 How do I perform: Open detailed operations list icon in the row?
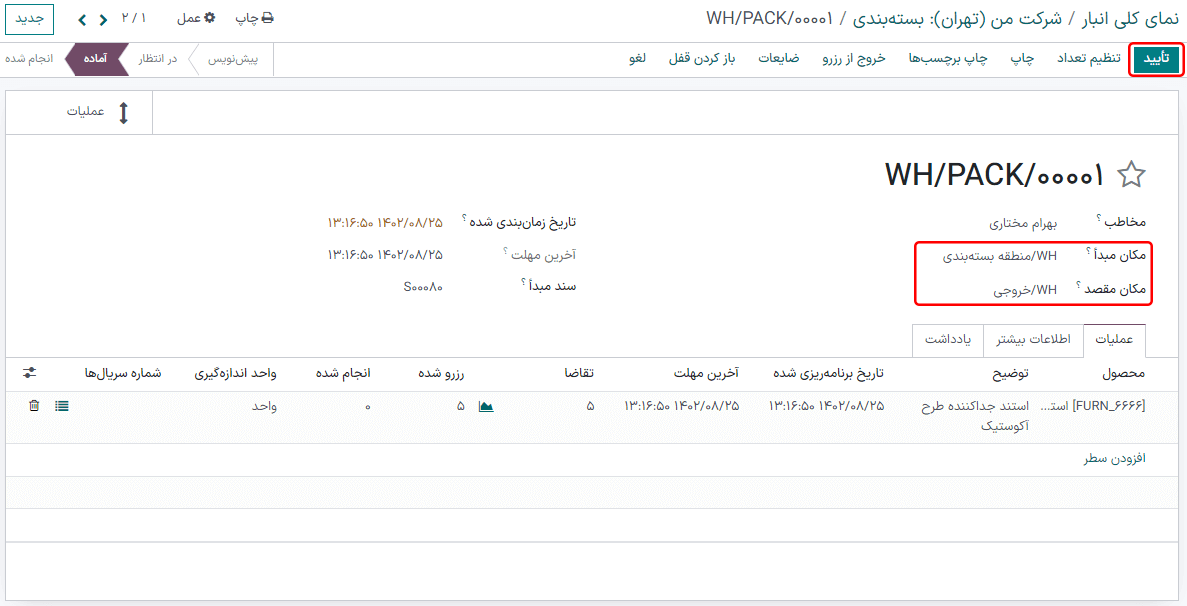pyautogui.click(x=62, y=406)
